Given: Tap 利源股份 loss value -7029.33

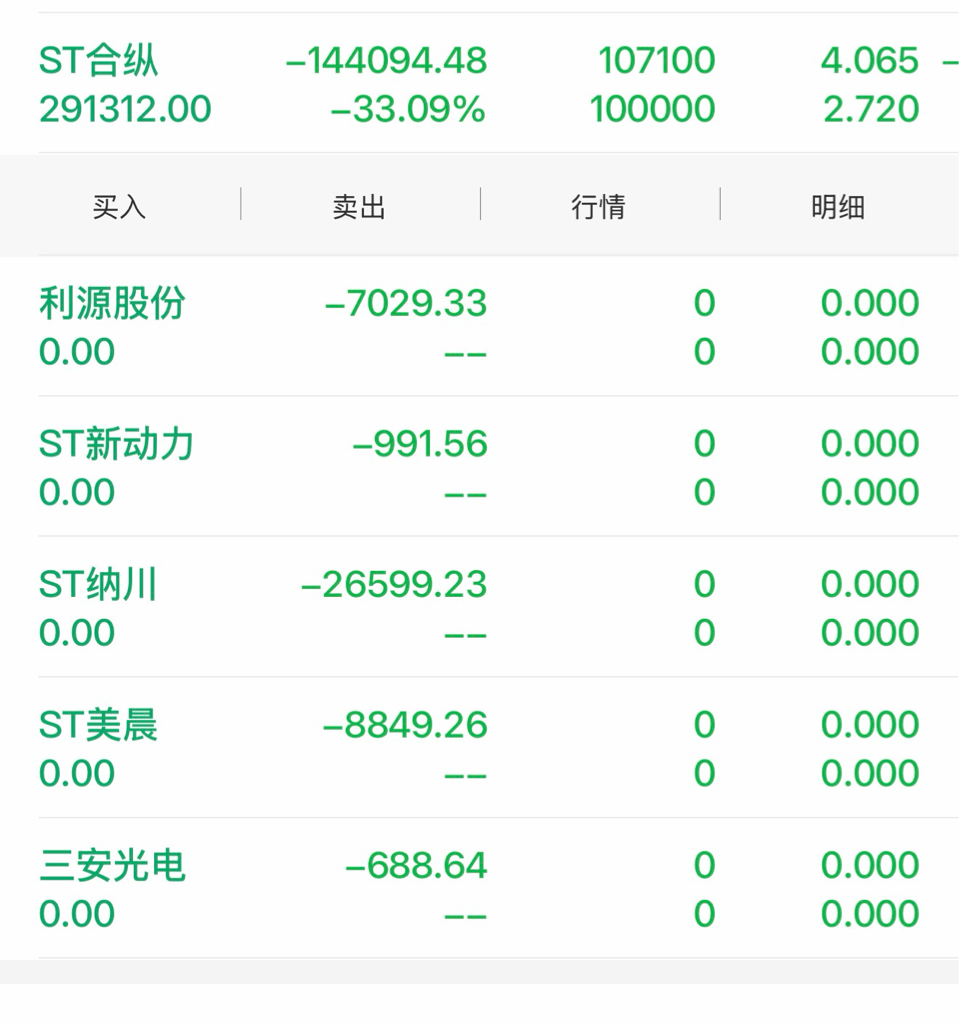Looking at the screenshot, I should pos(406,303).
